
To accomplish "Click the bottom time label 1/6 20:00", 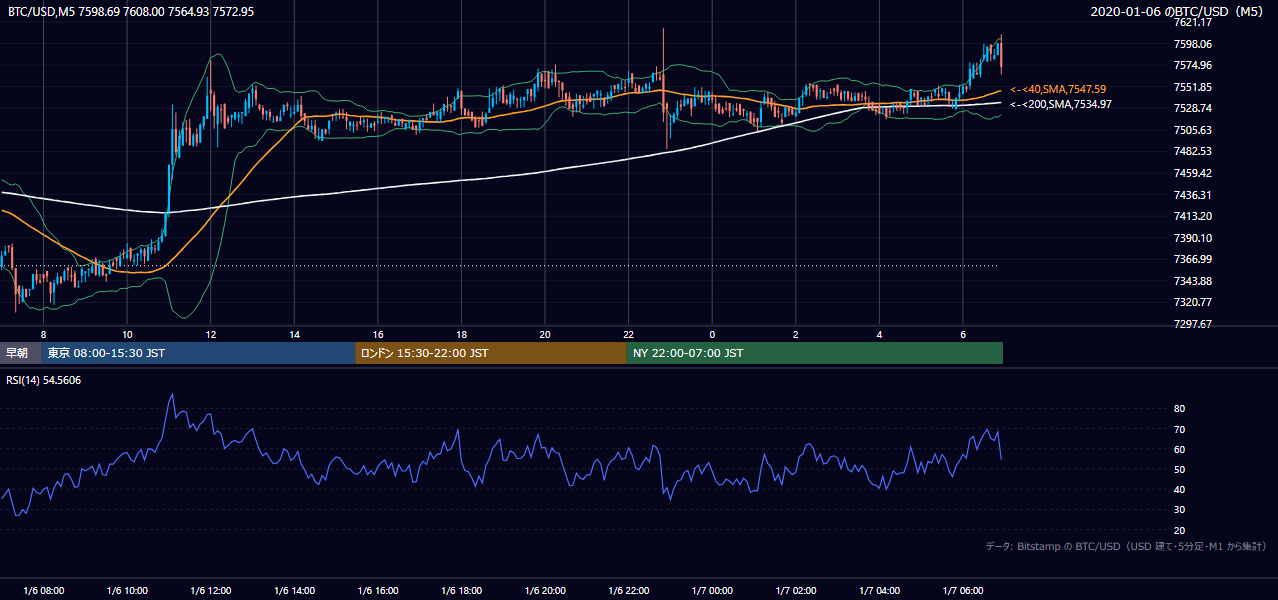I will coord(545,591).
